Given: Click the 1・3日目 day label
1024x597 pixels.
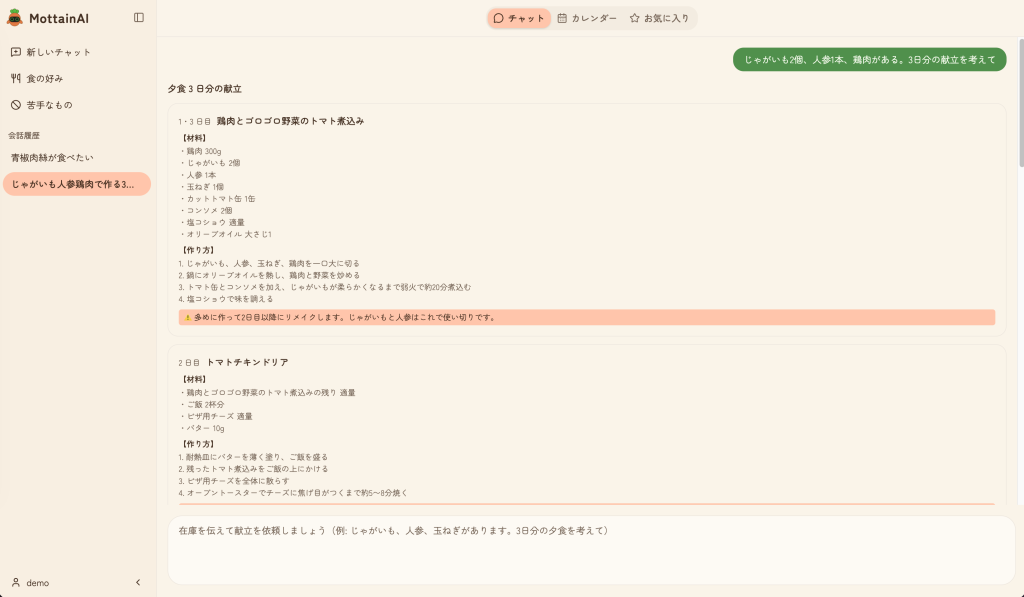Looking at the screenshot, I should pyautogui.click(x=195, y=121).
